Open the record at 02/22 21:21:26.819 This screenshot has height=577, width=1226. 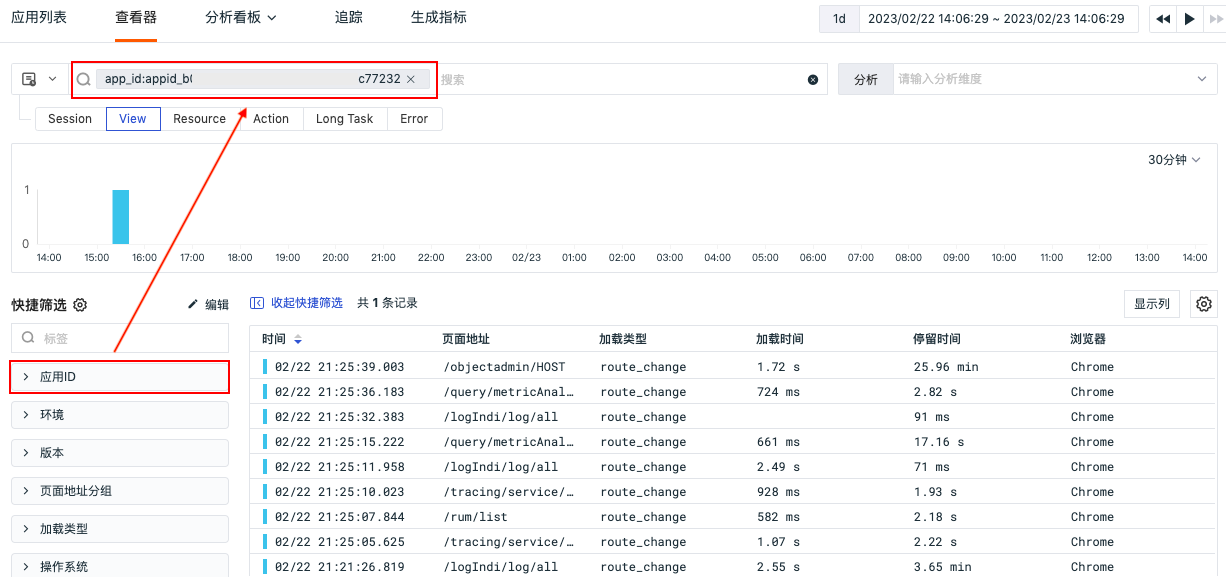733,567
